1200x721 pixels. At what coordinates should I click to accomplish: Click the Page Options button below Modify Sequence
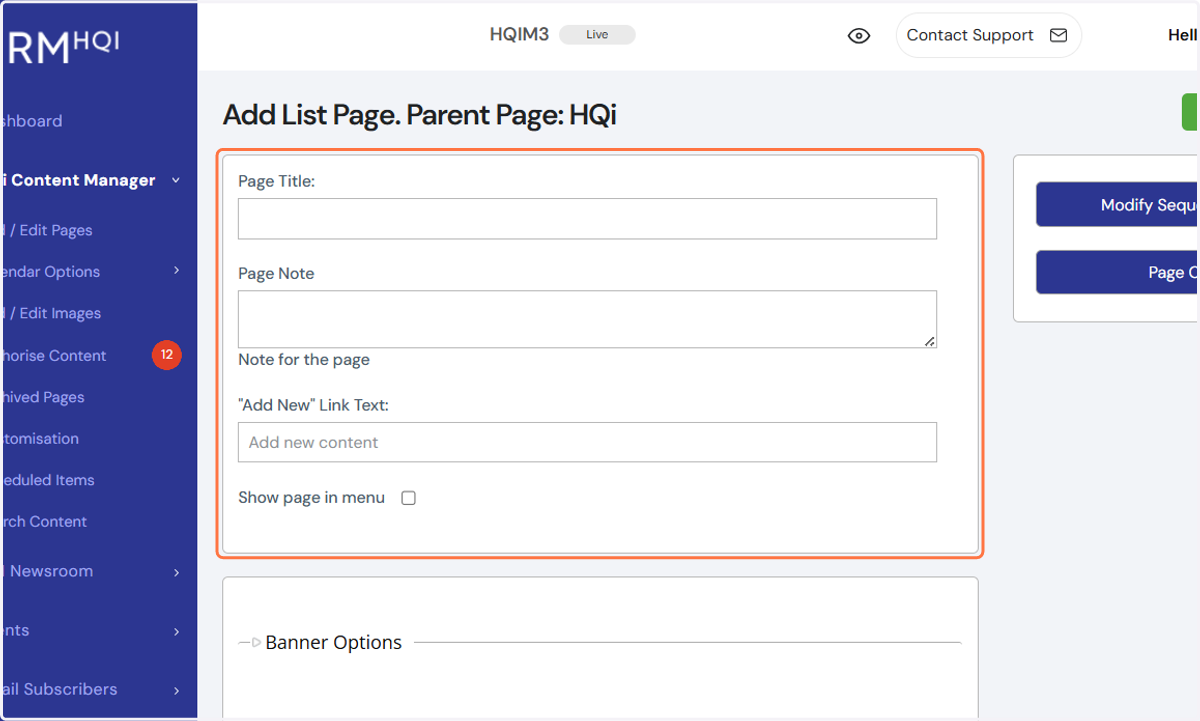tap(1117, 272)
